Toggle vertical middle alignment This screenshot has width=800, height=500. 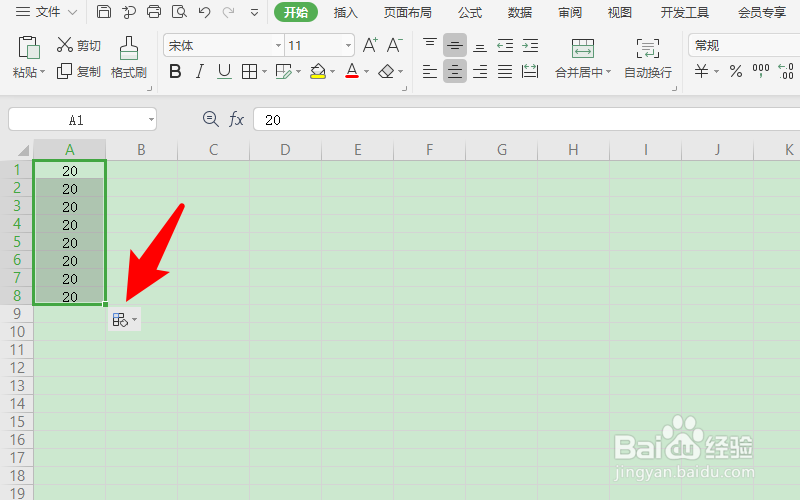point(455,45)
